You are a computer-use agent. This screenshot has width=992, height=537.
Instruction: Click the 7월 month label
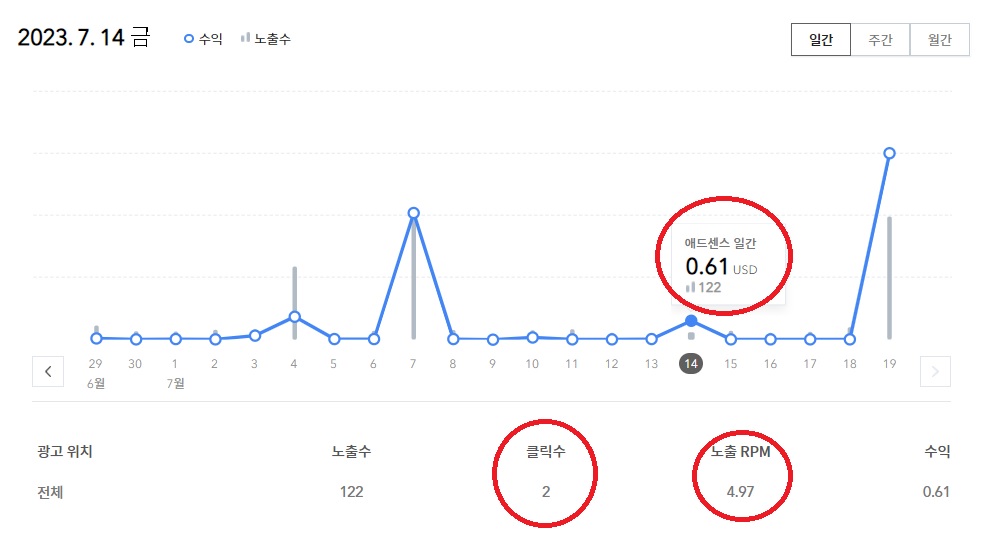pos(175,383)
